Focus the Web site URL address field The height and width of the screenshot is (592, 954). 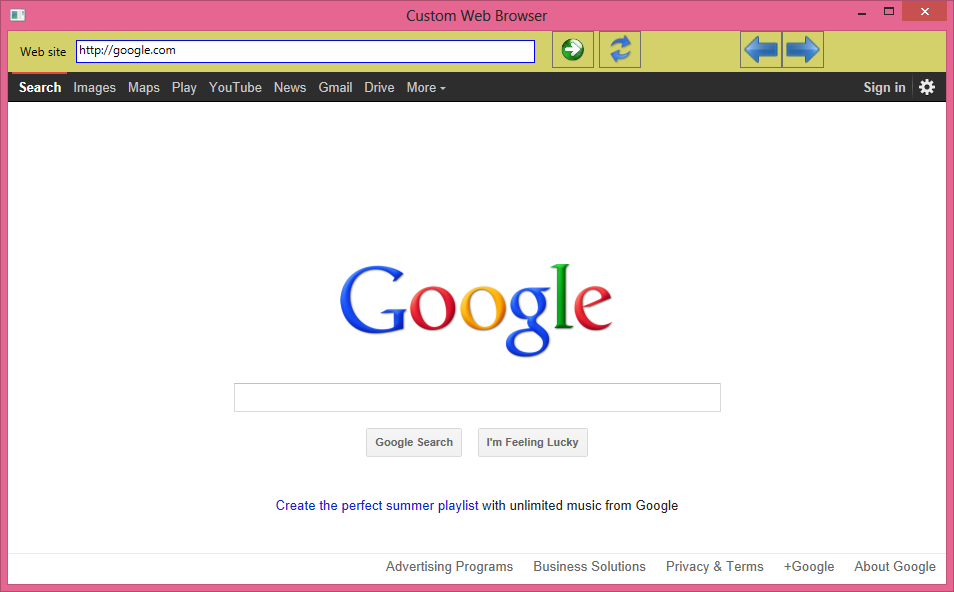[305, 51]
